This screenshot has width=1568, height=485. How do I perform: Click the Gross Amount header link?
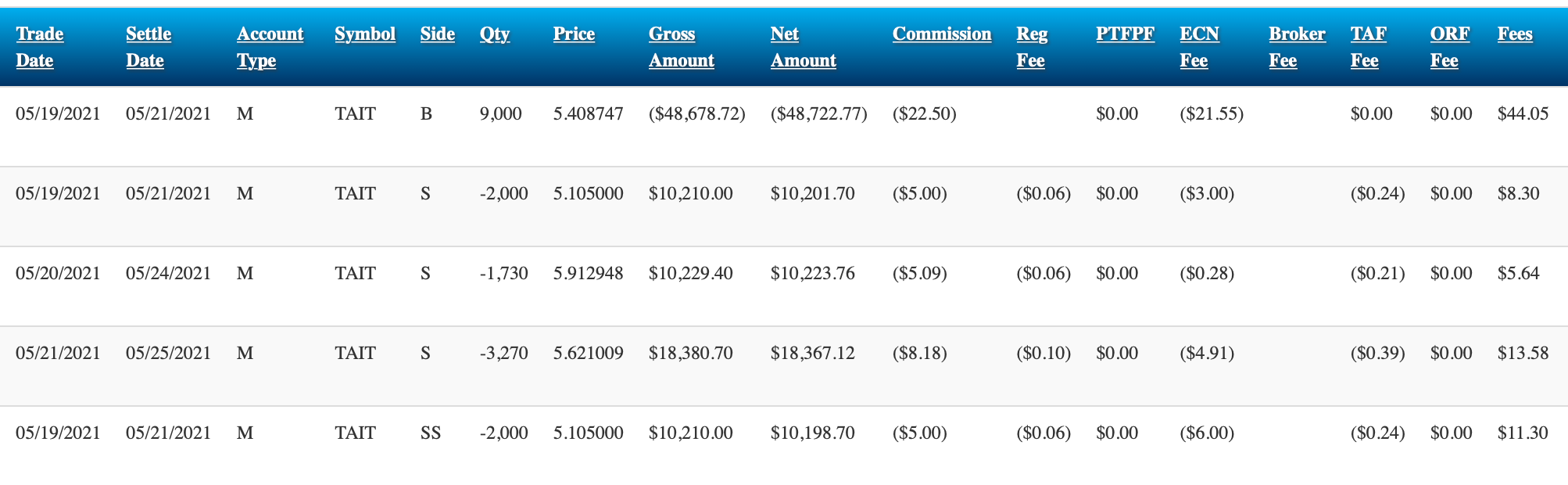click(x=681, y=47)
